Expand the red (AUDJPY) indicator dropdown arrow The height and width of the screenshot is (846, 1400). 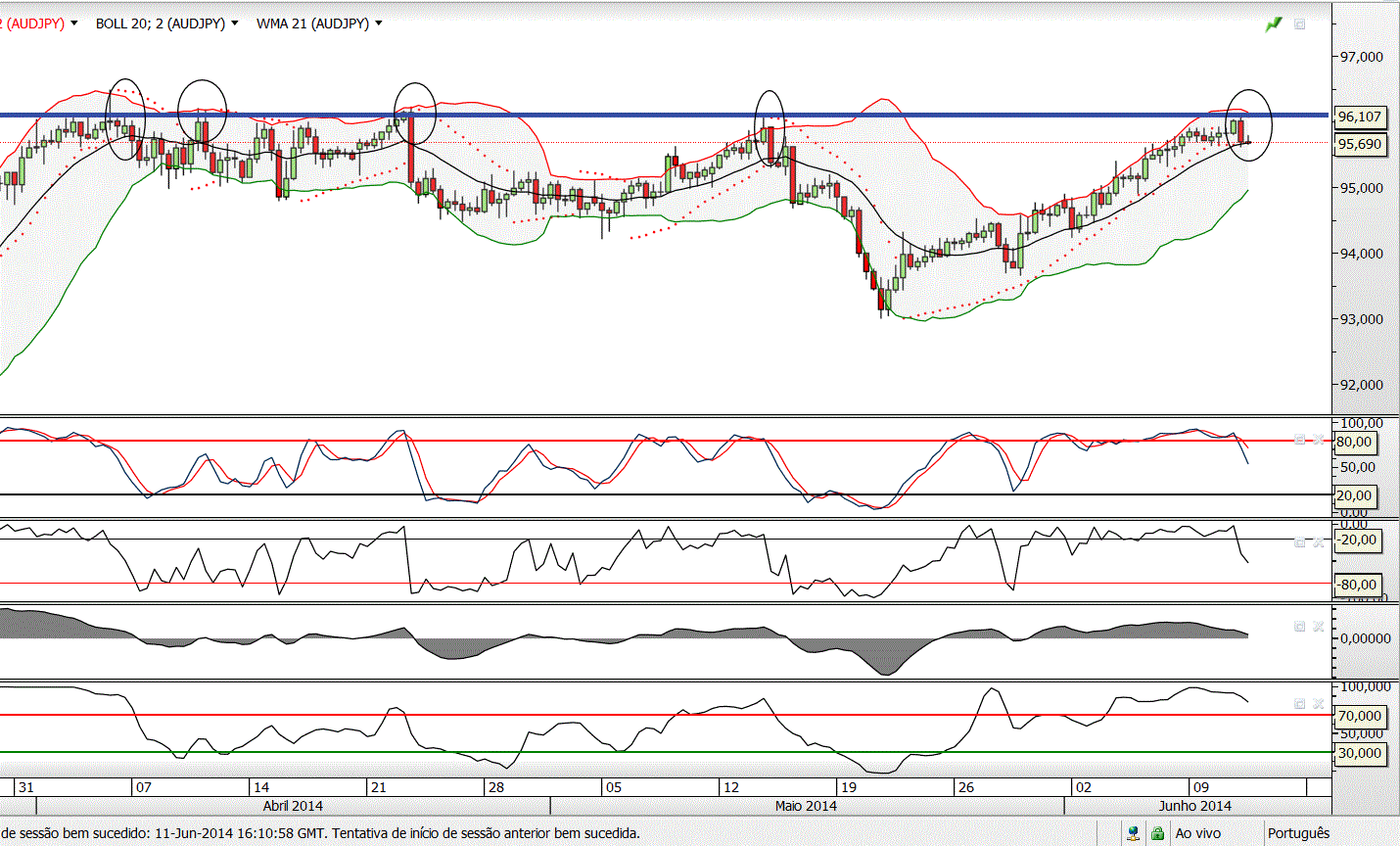coord(74,23)
